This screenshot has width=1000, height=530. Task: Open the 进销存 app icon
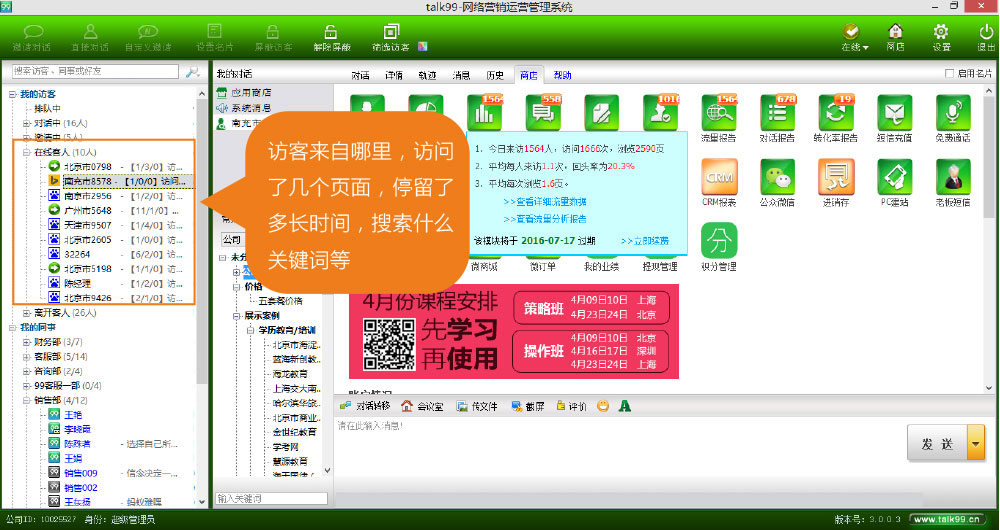pos(836,177)
